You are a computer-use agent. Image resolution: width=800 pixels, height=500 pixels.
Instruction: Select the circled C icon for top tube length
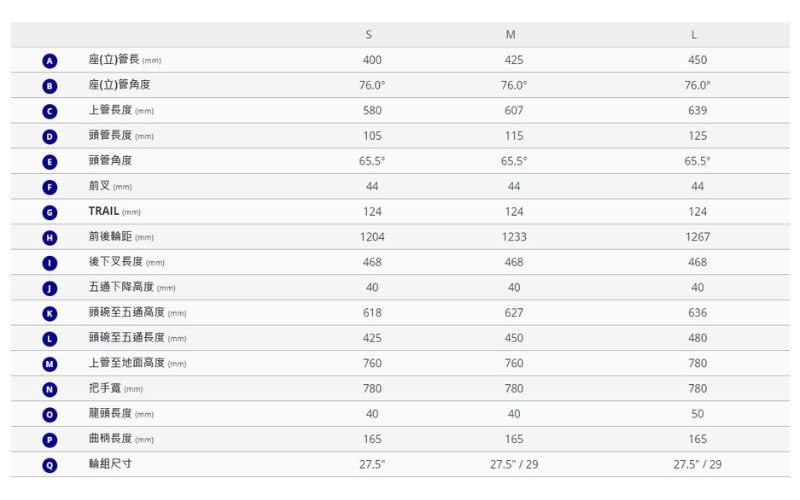[x=49, y=112]
